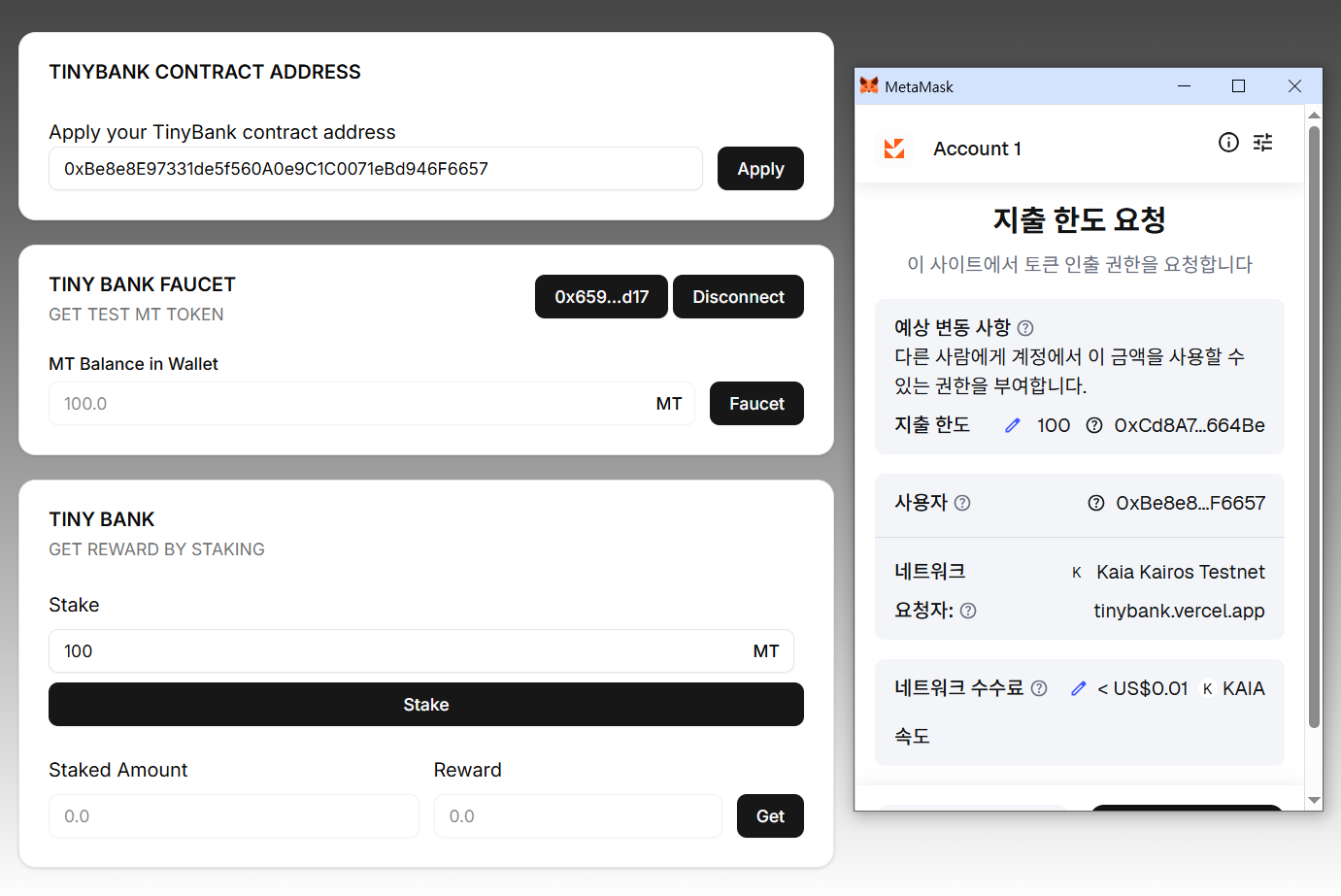Click the wide Stake button

click(x=426, y=705)
